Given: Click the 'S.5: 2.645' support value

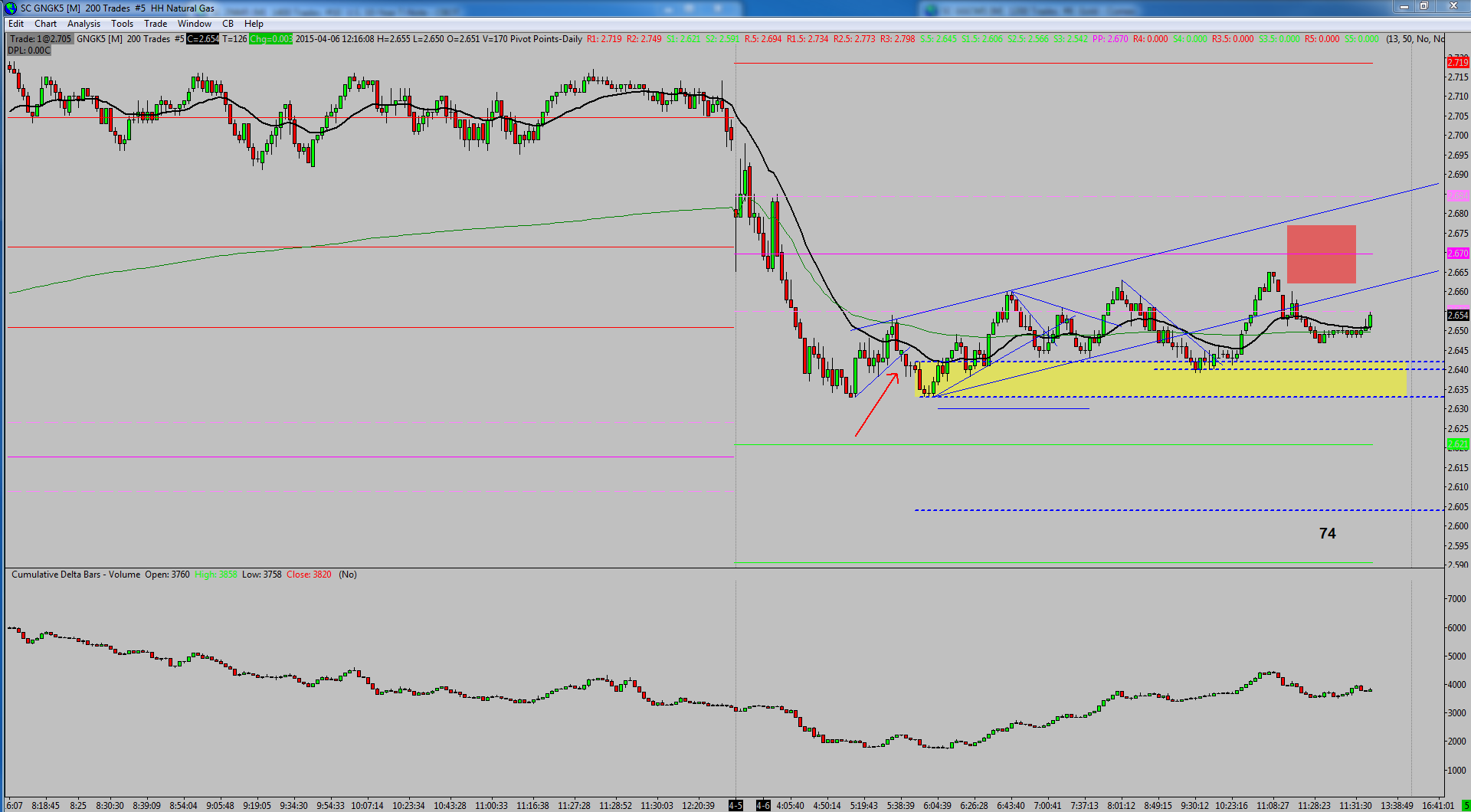Looking at the screenshot, I should [939, 39].
